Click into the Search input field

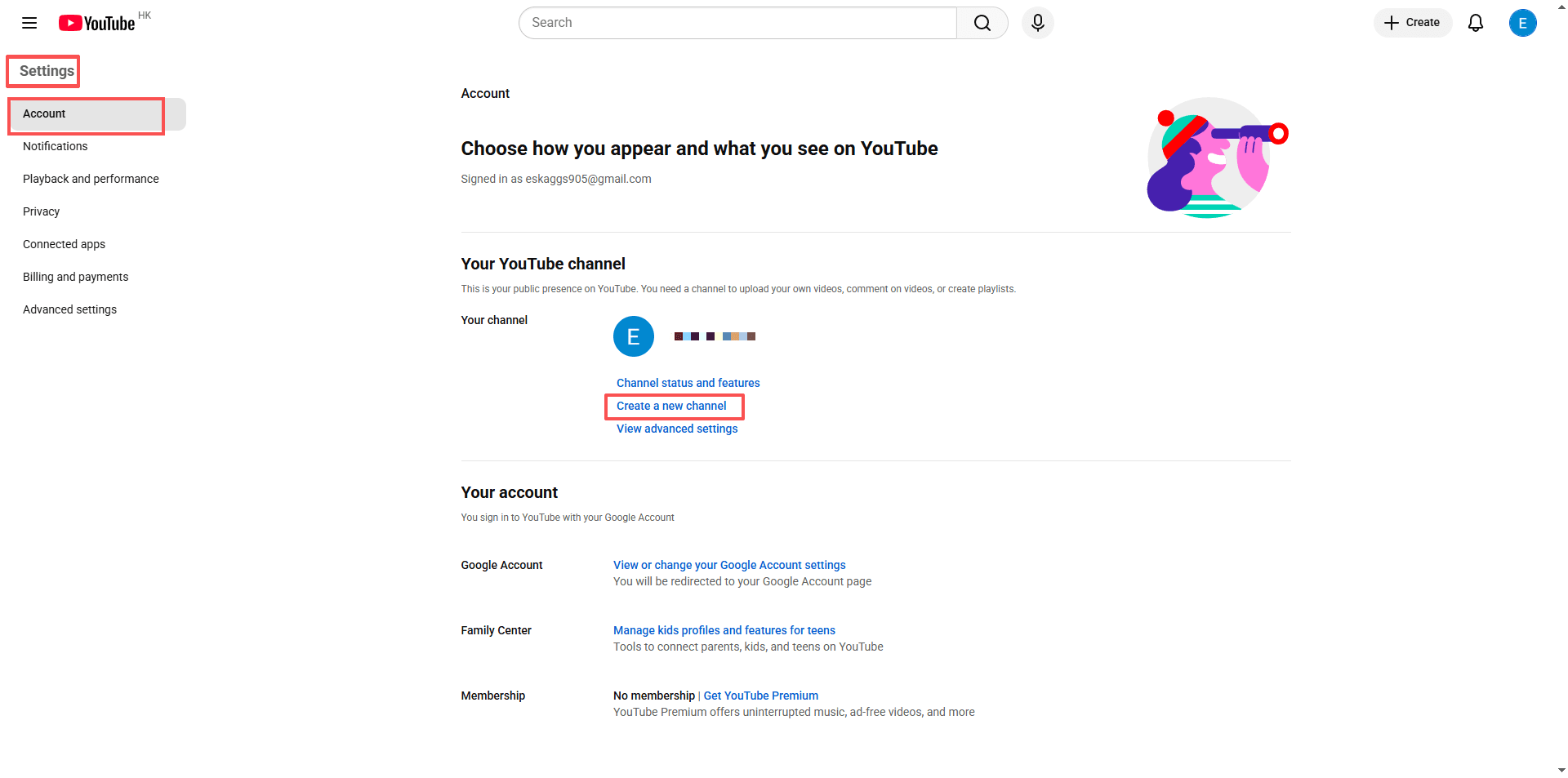point(737,23)
